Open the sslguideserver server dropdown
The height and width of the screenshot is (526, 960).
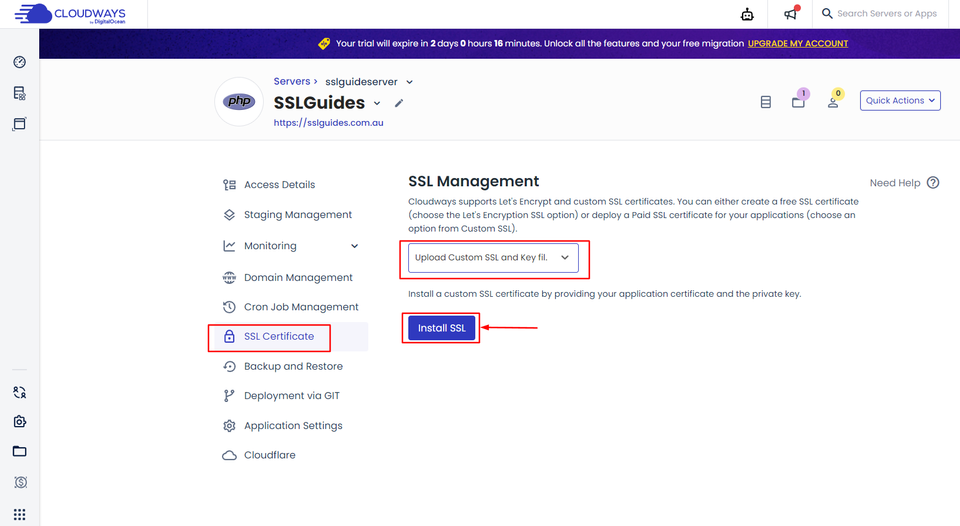(409, 82)
